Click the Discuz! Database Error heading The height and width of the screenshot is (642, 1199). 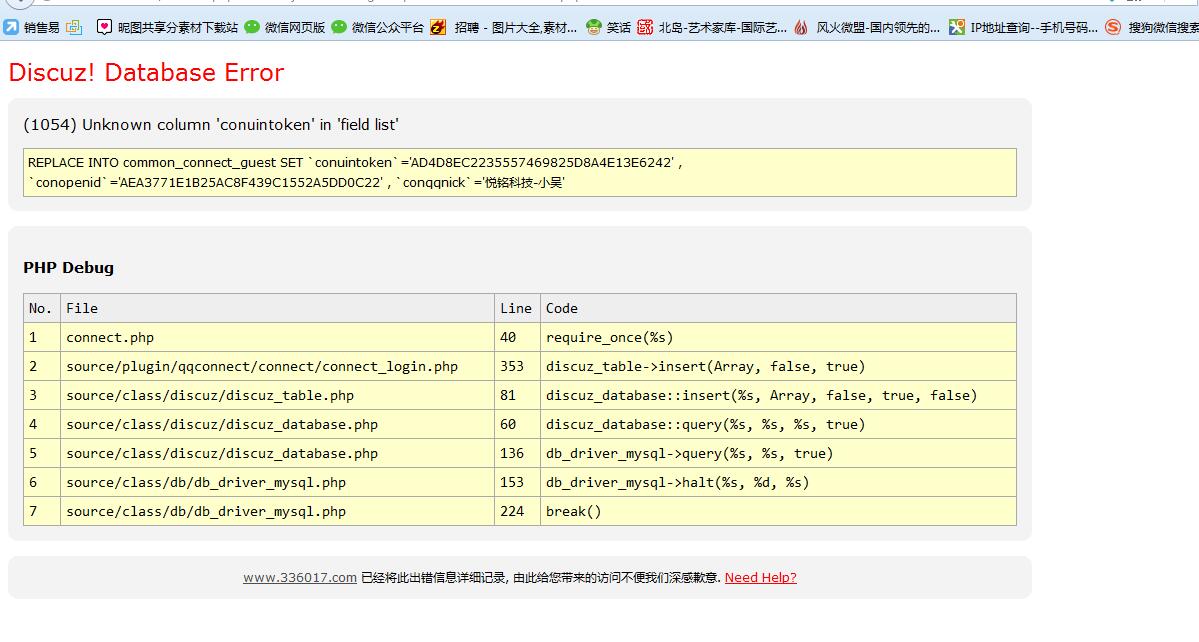(x=146, y=72)
